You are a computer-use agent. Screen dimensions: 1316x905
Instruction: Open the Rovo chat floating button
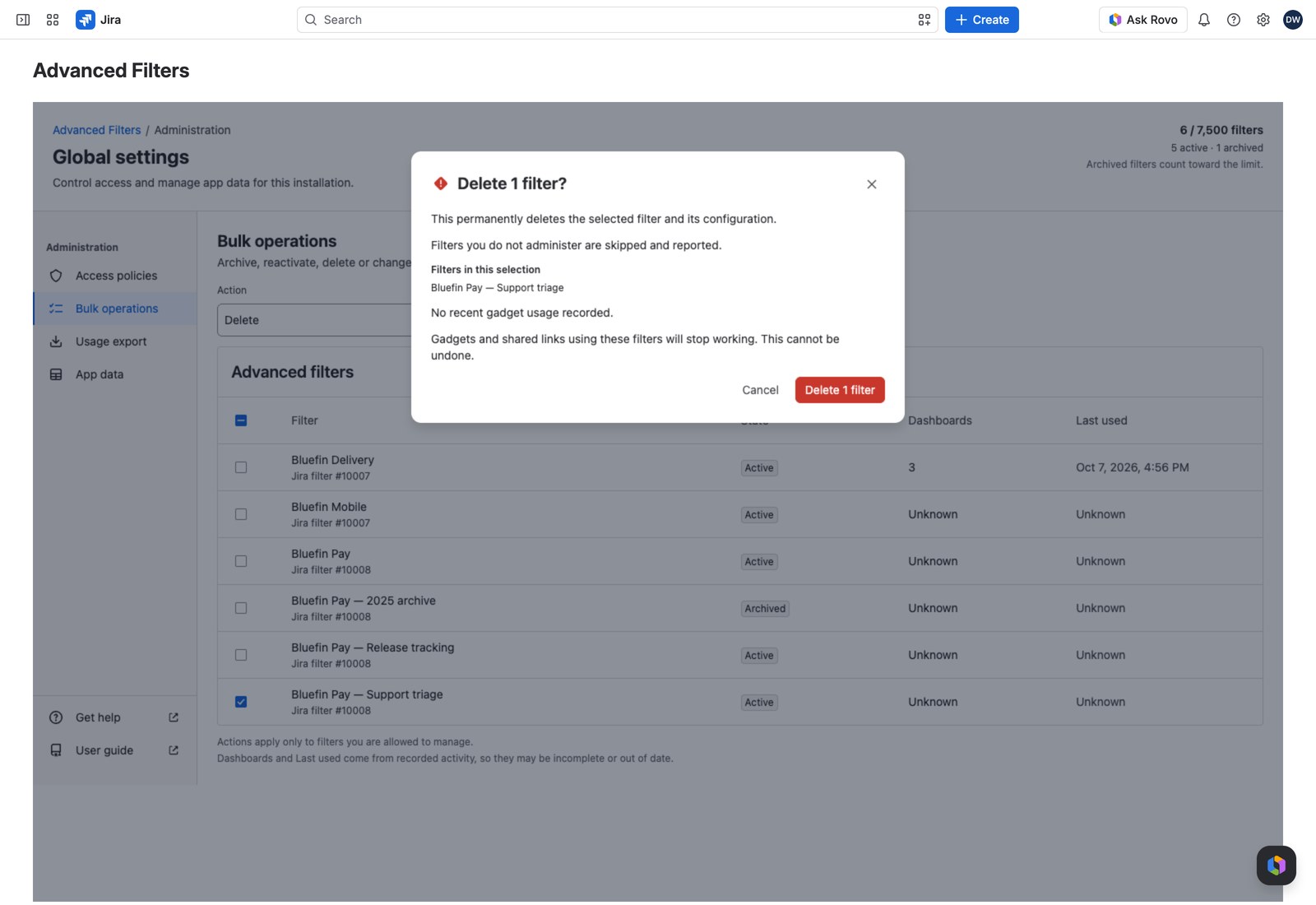(x=1277, y=866)
